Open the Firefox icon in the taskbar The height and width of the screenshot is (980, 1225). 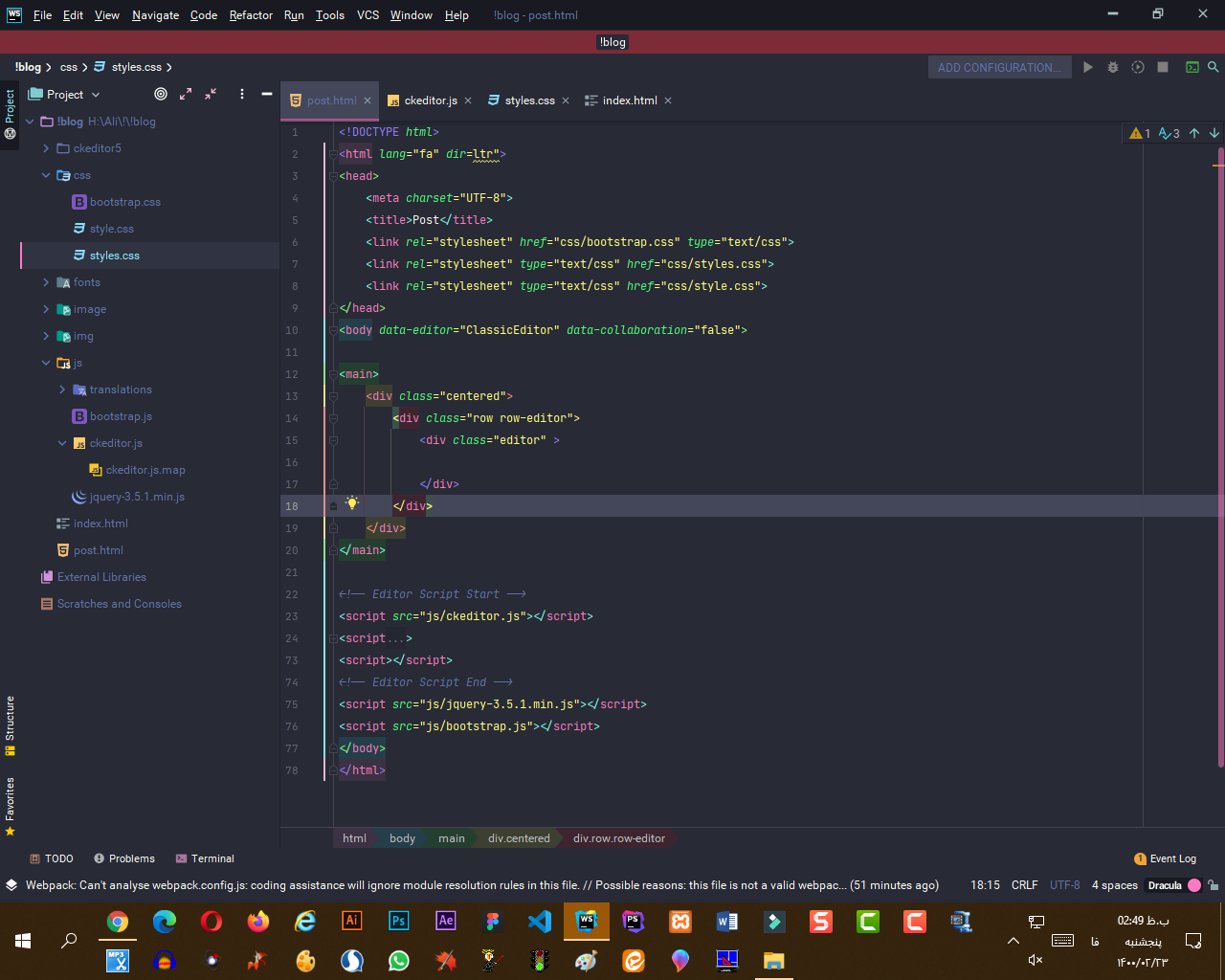click(x=258, y=922)
